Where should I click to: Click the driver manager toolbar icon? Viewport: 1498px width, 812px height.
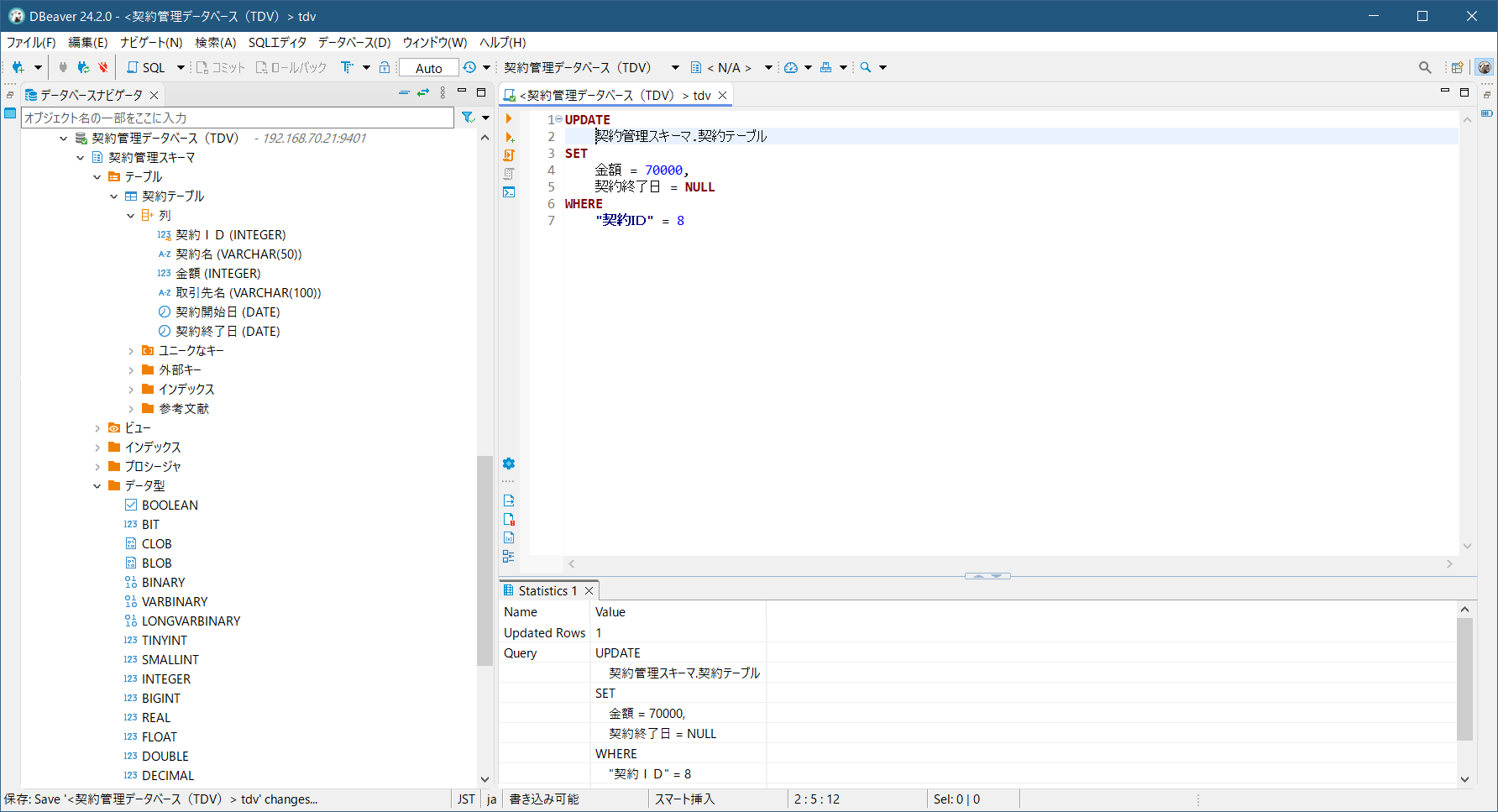point(826,67)
